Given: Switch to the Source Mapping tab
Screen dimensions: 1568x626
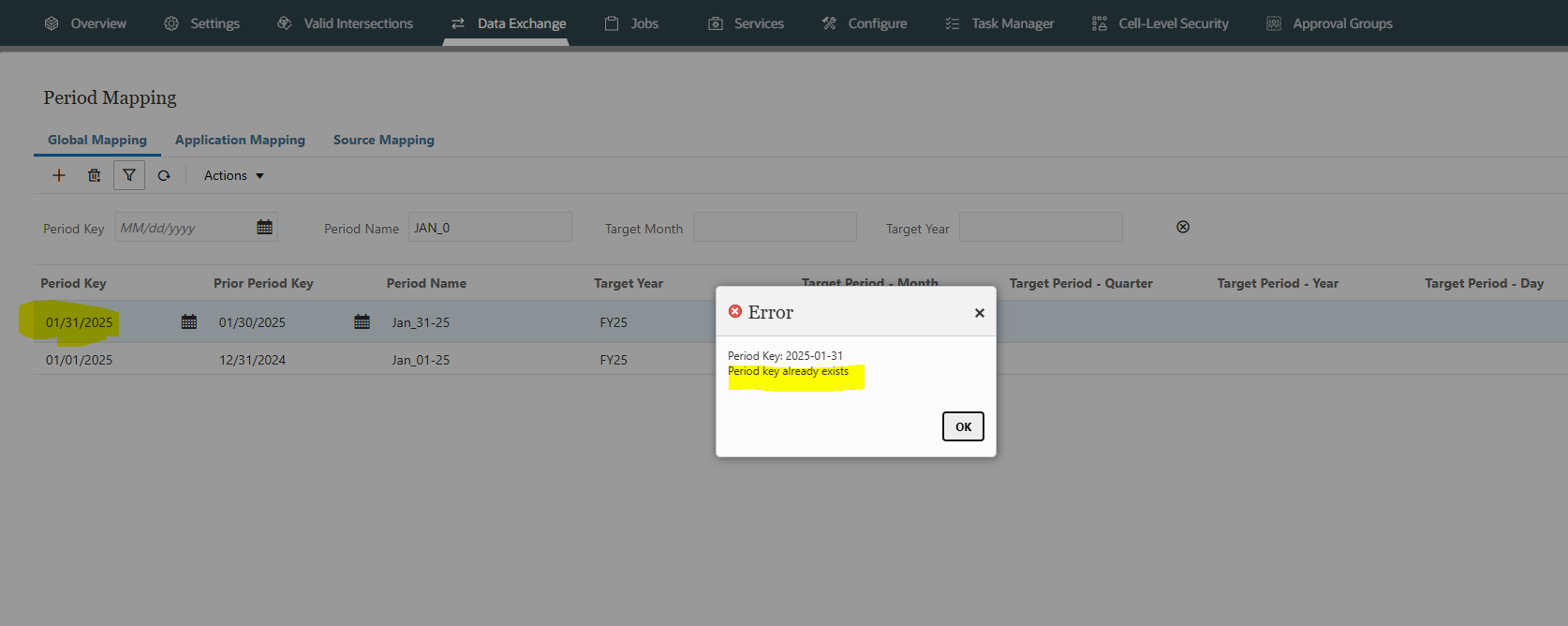Looking at the screenshot, I should pyautogui.click(x=383, y=140).
